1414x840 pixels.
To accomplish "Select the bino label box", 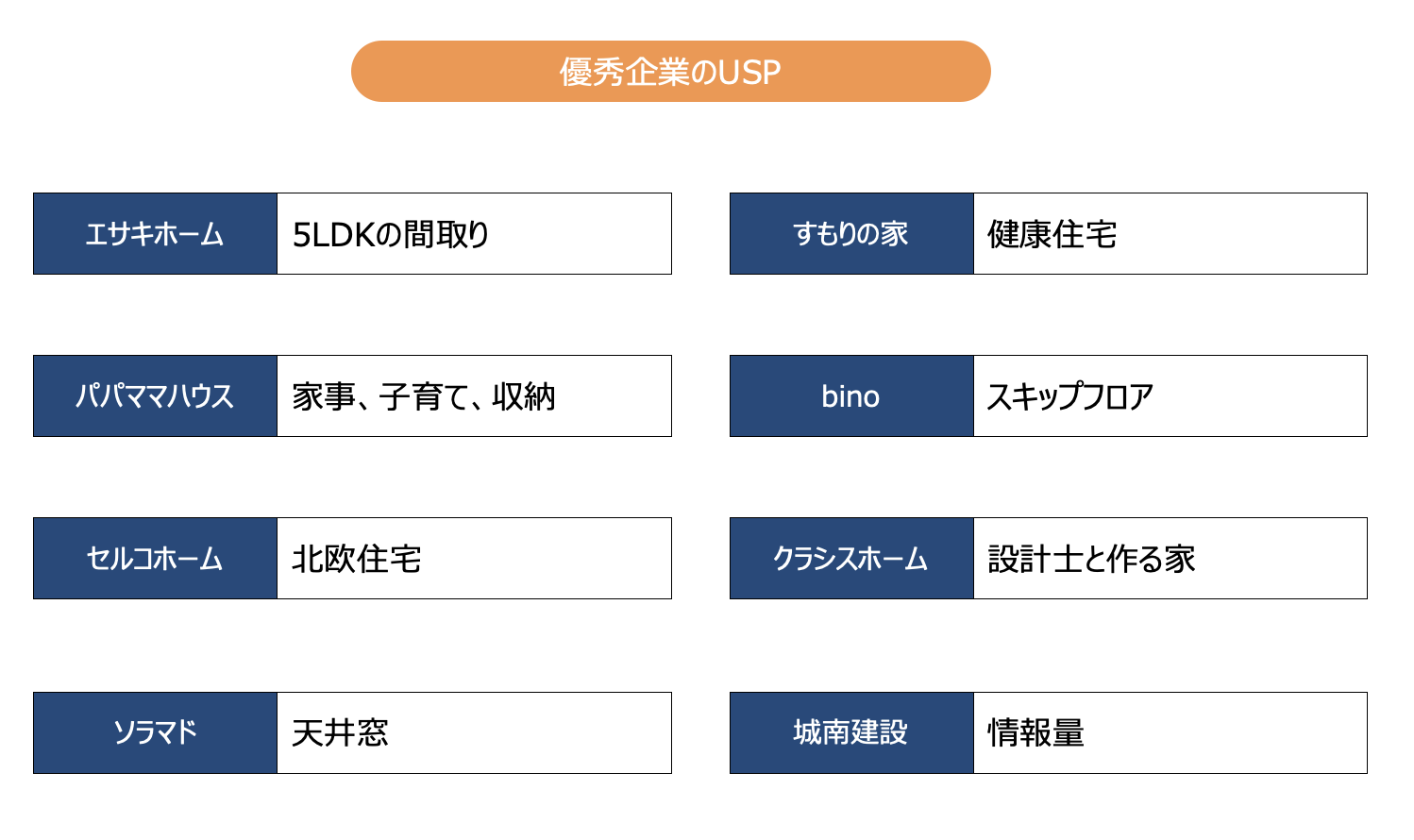I will point(851,396).
